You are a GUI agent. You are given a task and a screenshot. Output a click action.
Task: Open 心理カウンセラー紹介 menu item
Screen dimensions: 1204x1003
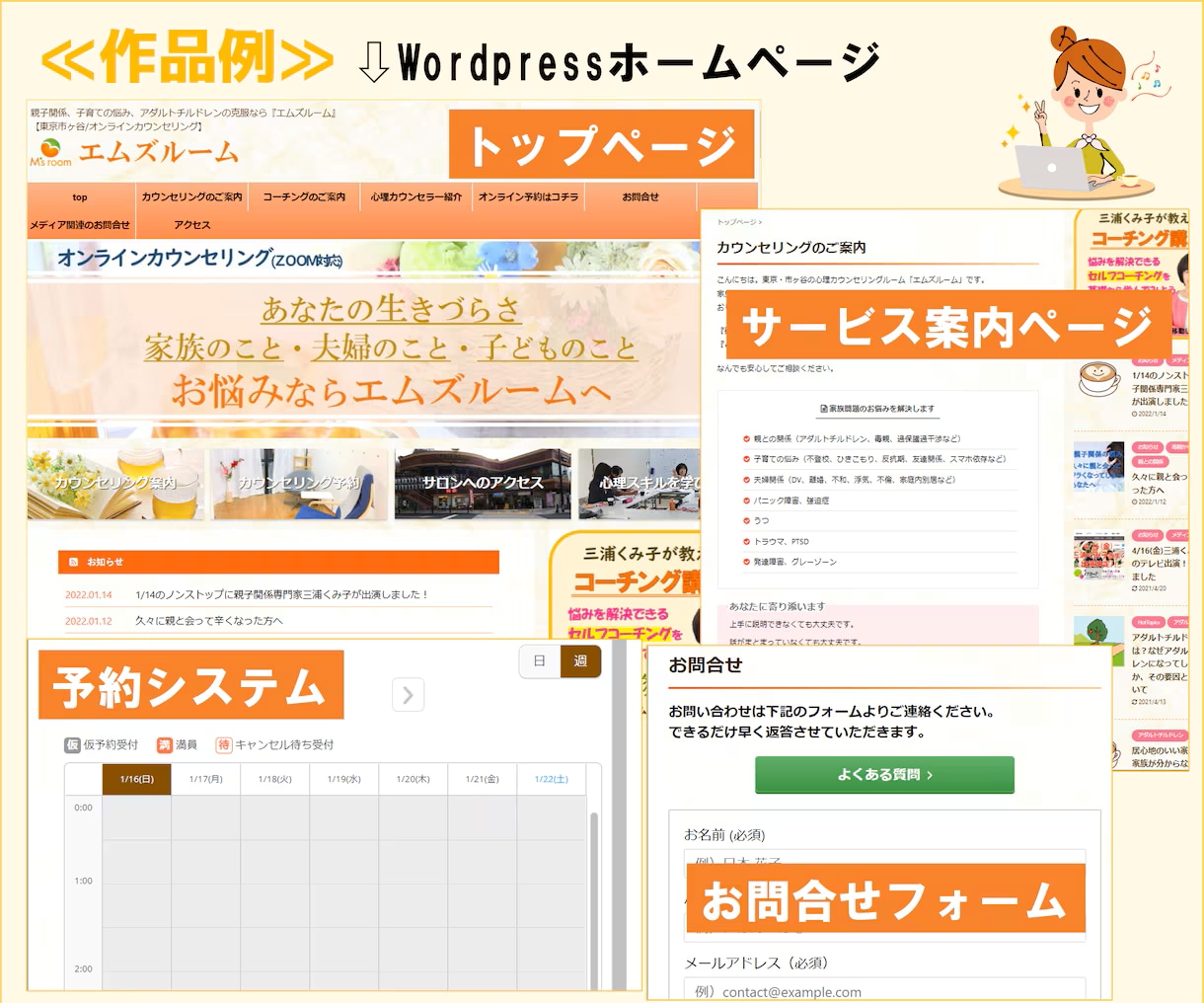tap(416, 197)
